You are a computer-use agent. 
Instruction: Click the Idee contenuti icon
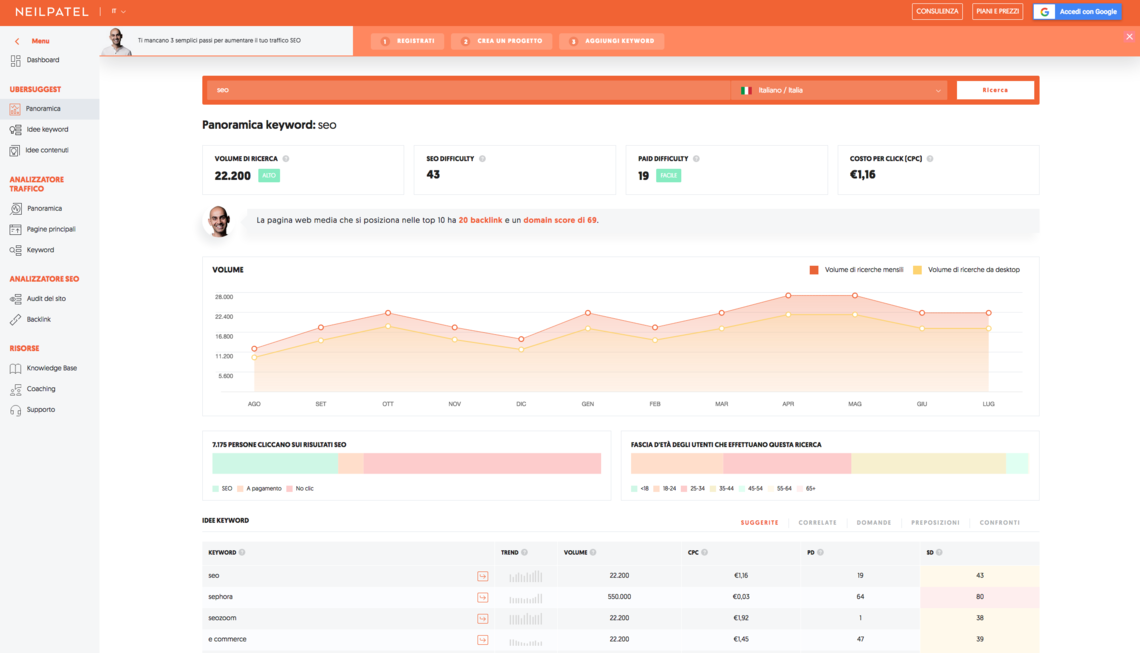pyautogui.click(x=15, y=151)
